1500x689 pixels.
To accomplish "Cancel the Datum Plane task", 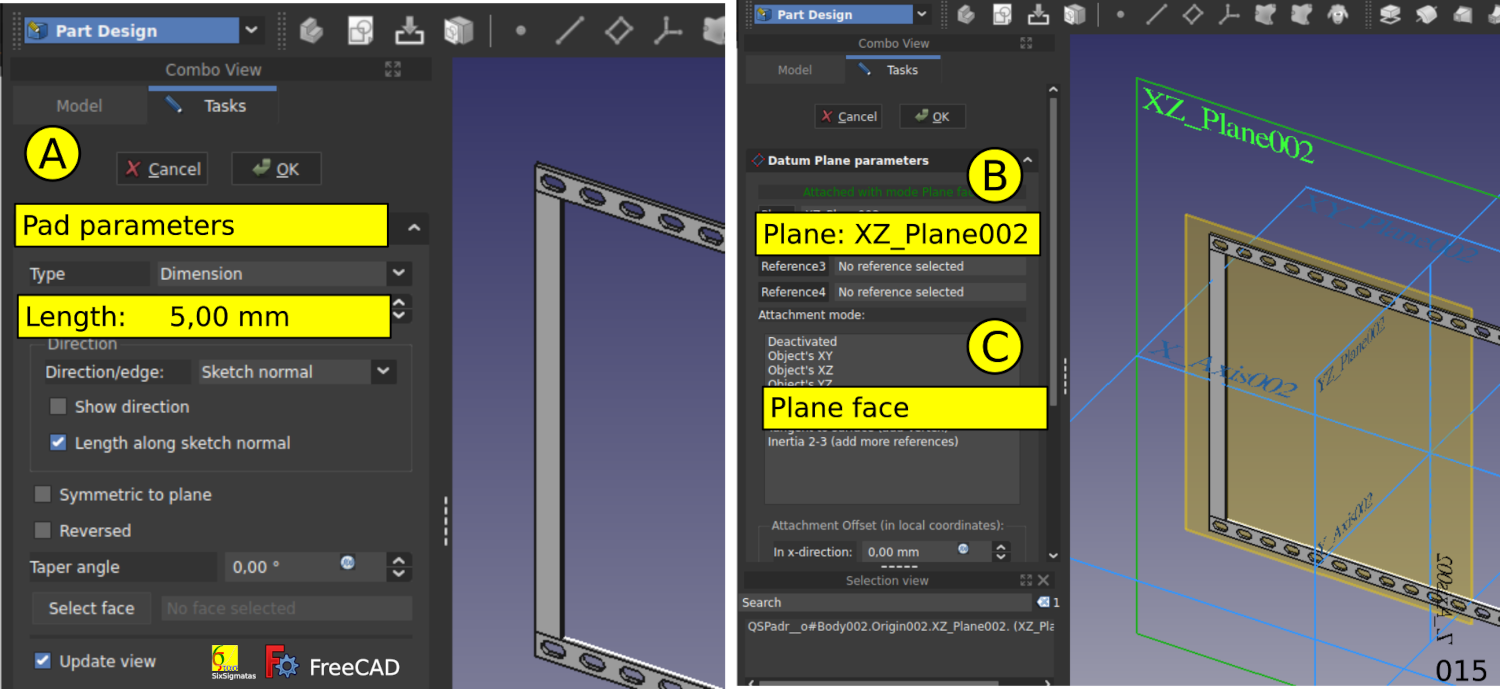I will pyautogui.click(x=849, y=116).
